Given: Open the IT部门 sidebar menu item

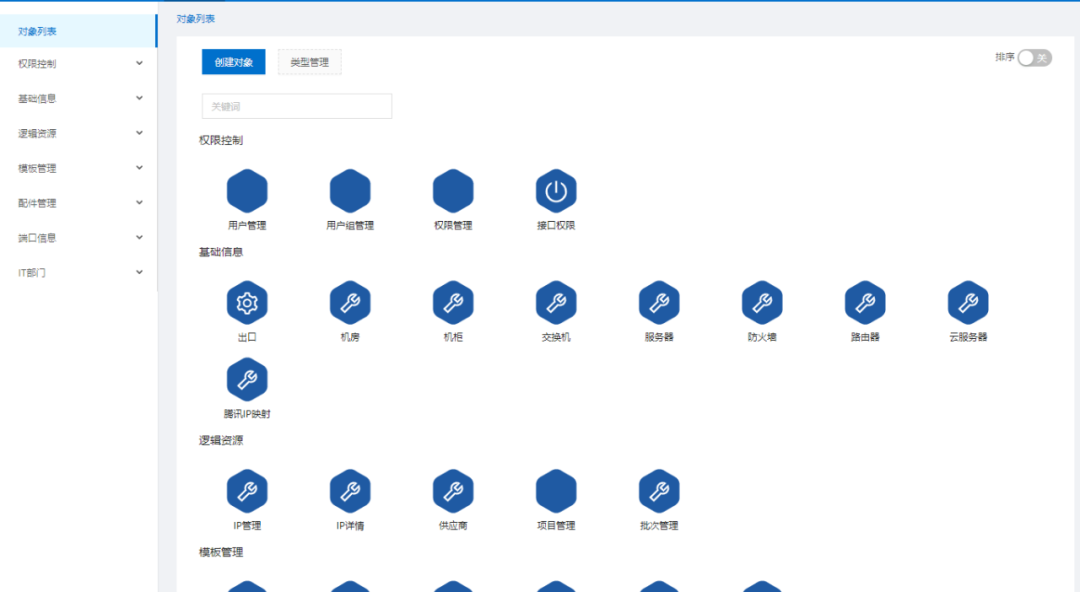Looking at the screenshot, I should click(x=79, y=273).
